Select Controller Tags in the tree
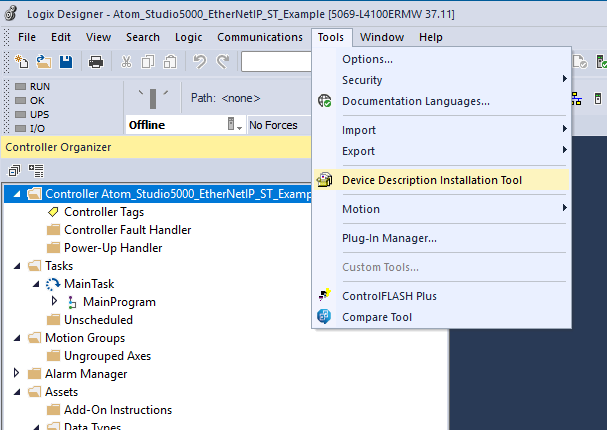This screenshot has height=430, width=607. click(104, 212)
